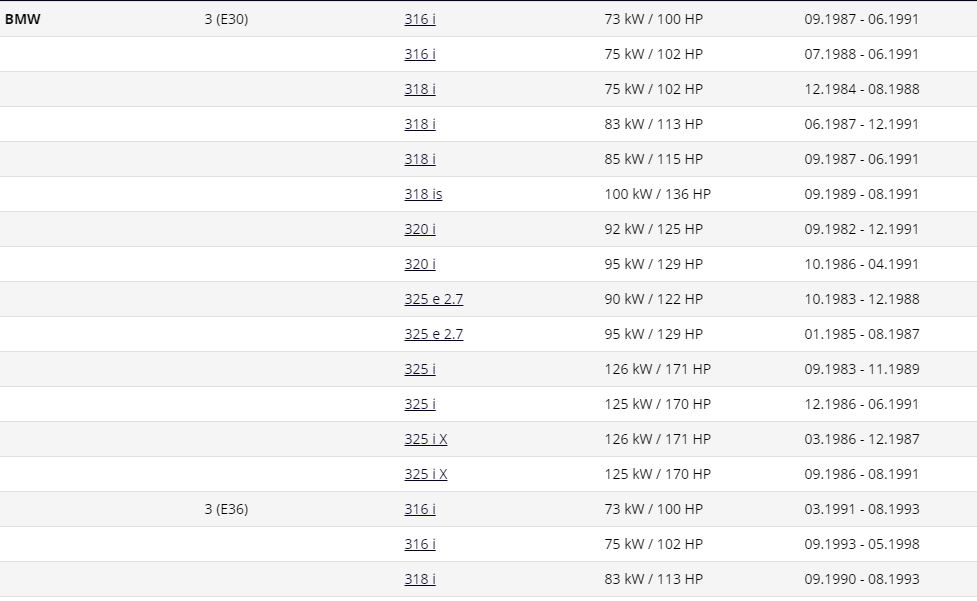Click the BMW make label
Image resolution: width=977 pixels, height=601 pixels.
(x=22, y=19)
